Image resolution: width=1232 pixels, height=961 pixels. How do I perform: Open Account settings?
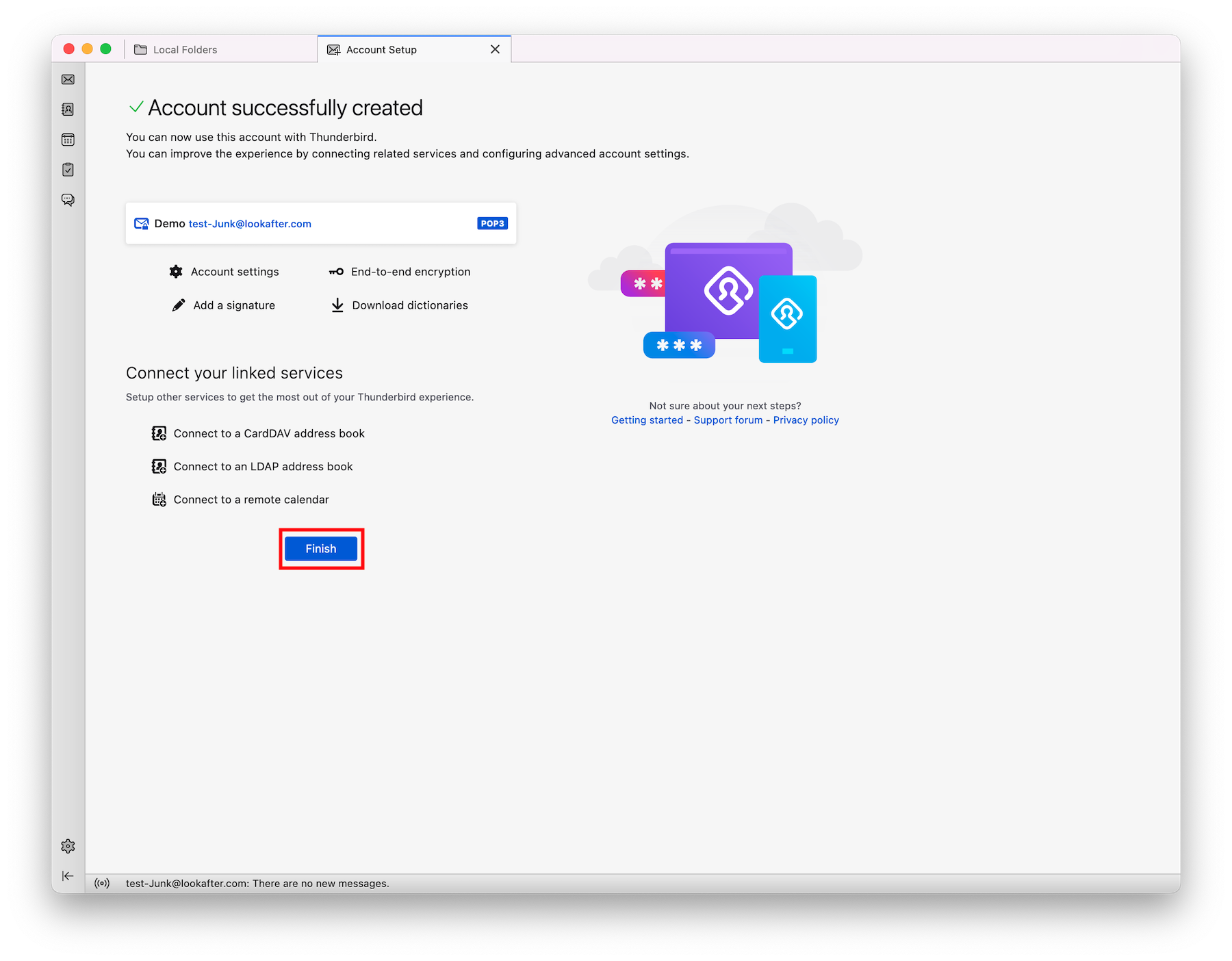pyautogui.click(x=234, y=272)
